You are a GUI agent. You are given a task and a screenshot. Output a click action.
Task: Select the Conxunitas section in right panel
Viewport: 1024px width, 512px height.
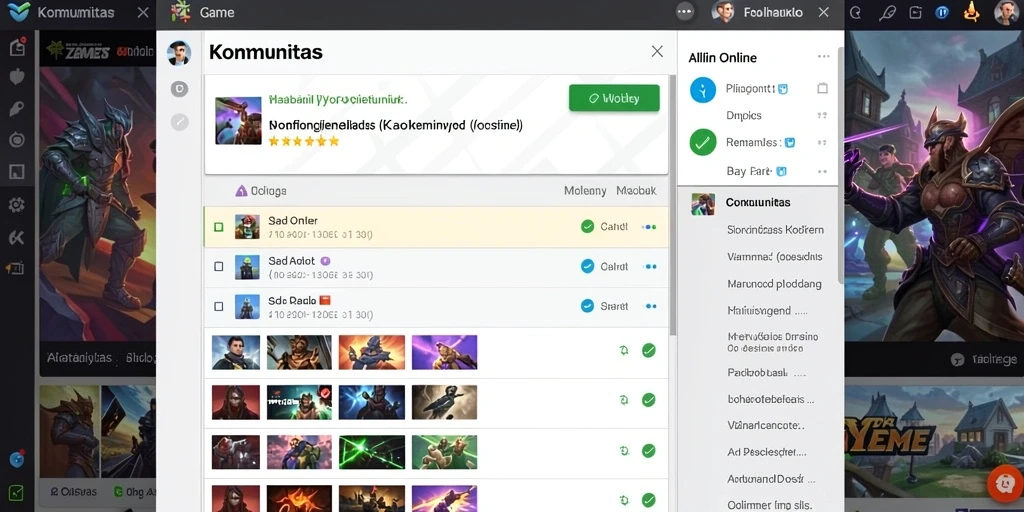(x=758, y=202)
